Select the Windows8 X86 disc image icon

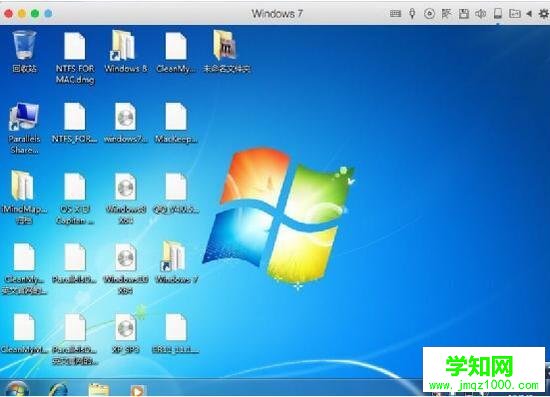[126, 198]
